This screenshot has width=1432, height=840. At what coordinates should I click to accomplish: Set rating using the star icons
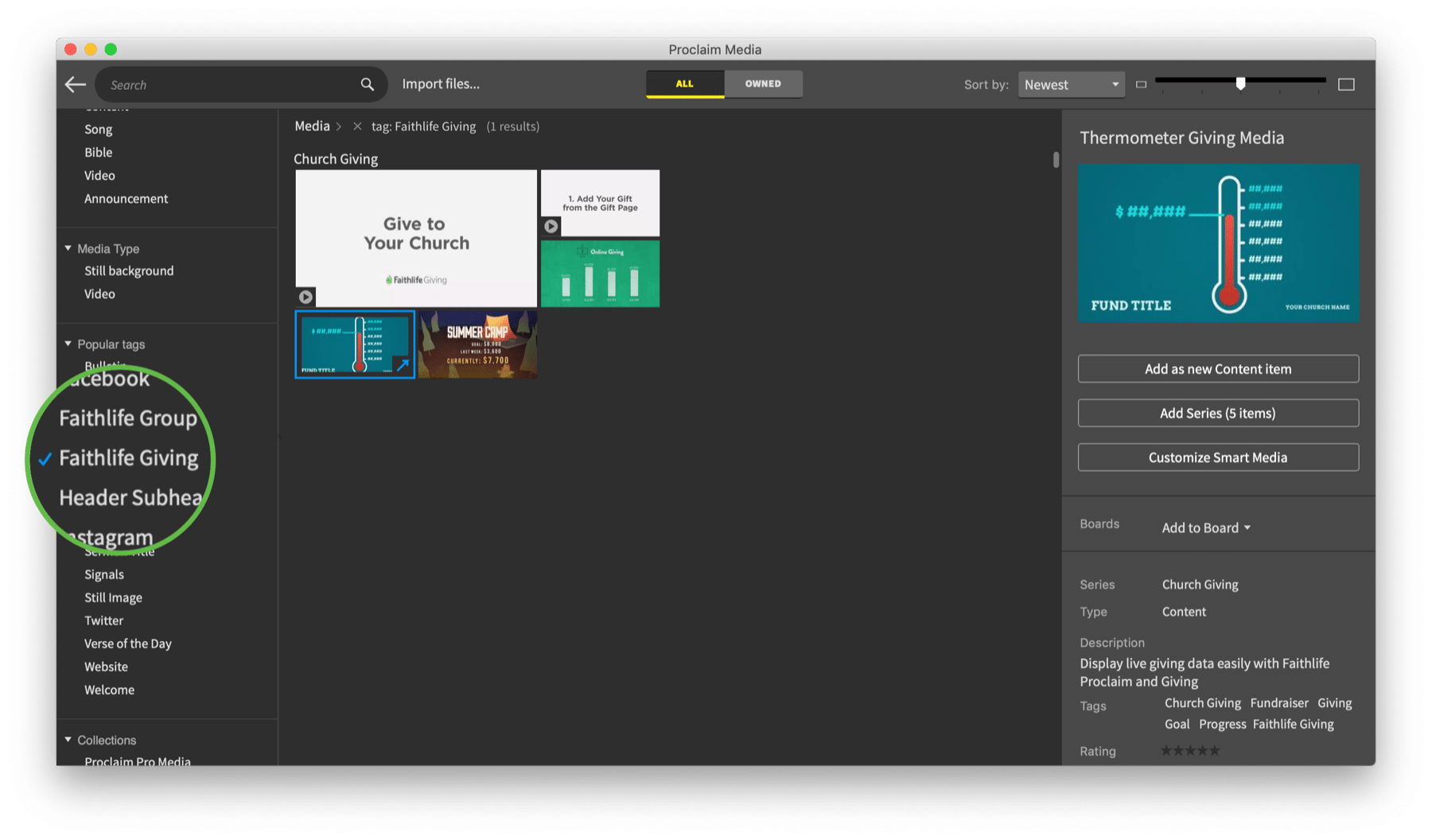click(x=1190, y=750)
